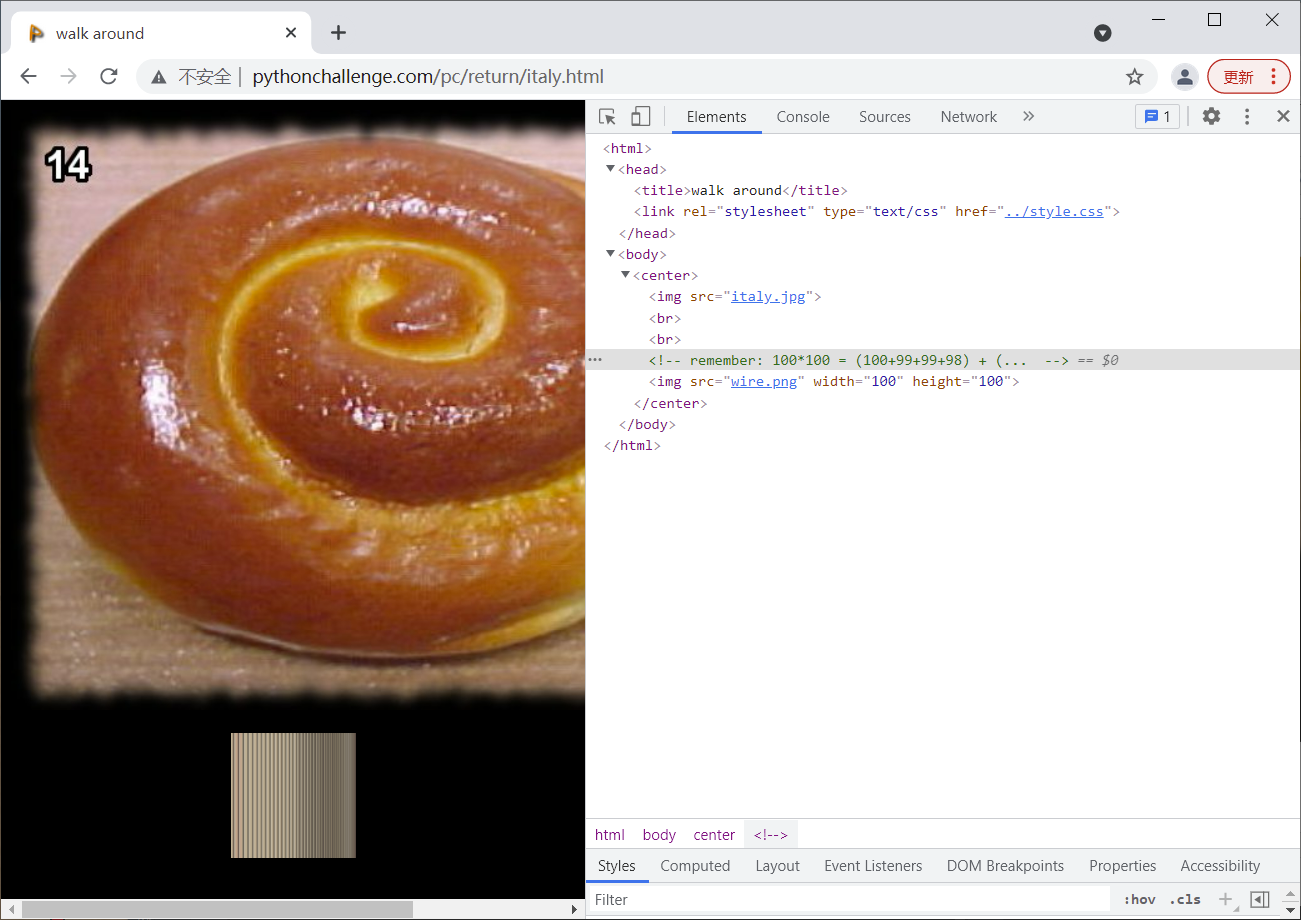Switch to the Console tab
Viewport: 1301px width, 920px height.
(803, 117)
